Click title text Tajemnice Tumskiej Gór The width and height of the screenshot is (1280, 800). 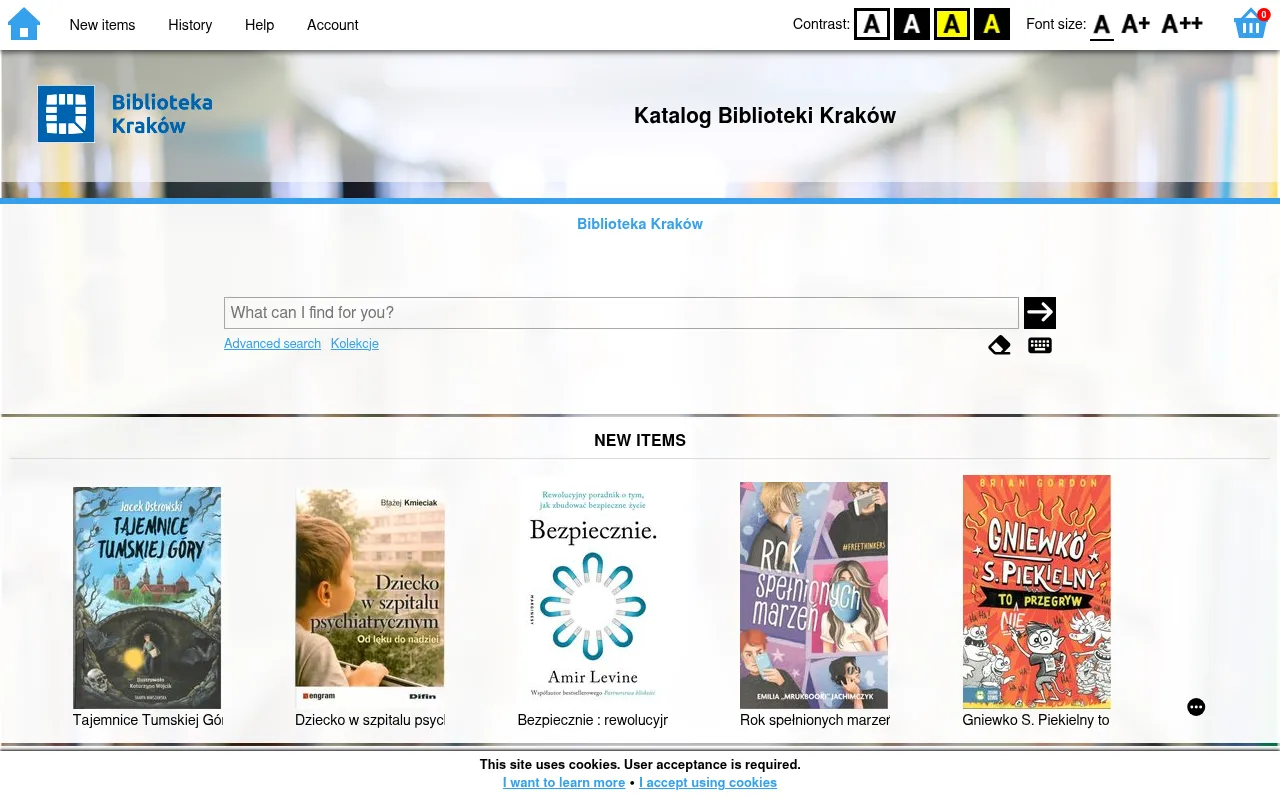(x=147, y=720)
